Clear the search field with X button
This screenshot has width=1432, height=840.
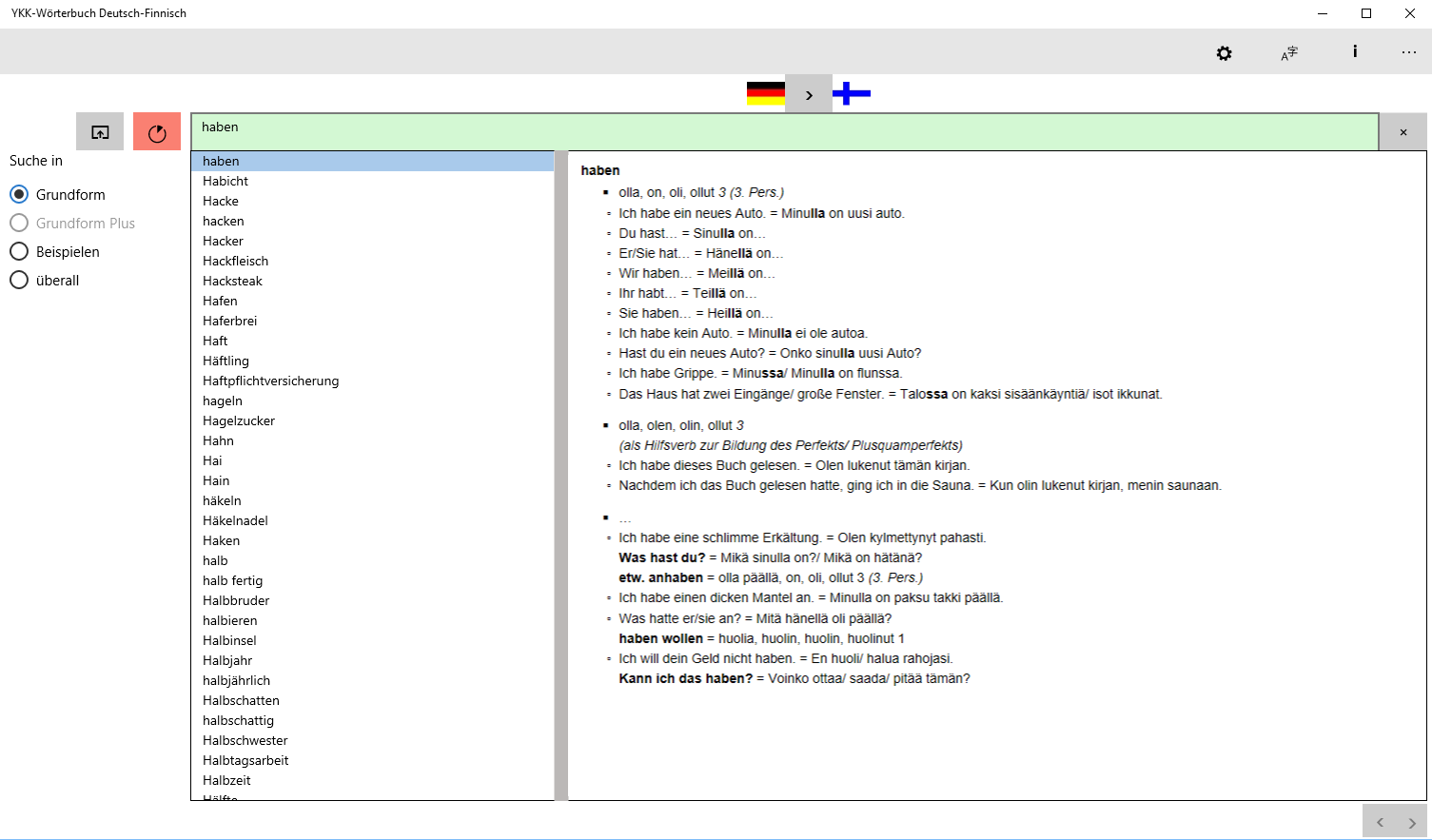click(1403, 132)
